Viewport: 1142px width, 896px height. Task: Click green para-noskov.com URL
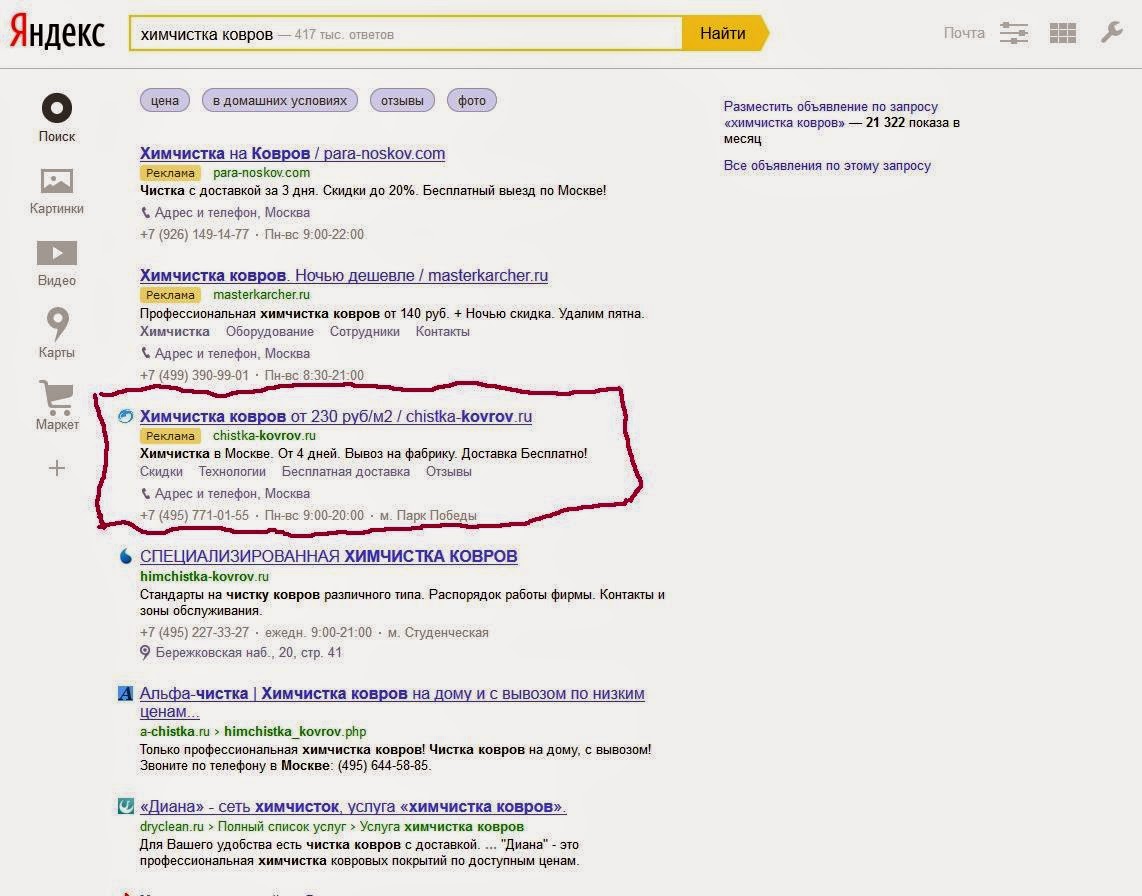[x=261, y=173]
